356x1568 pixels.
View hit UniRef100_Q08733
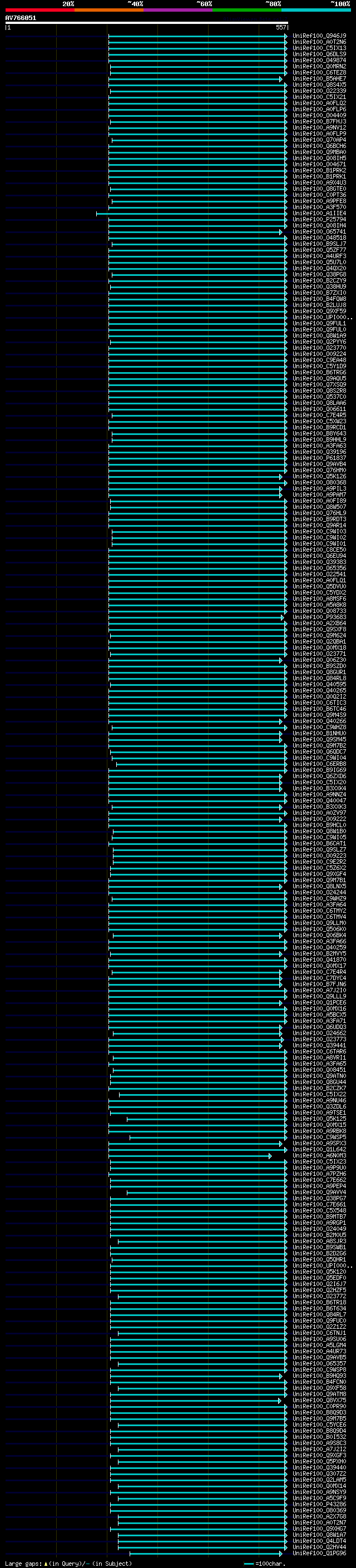319,611
